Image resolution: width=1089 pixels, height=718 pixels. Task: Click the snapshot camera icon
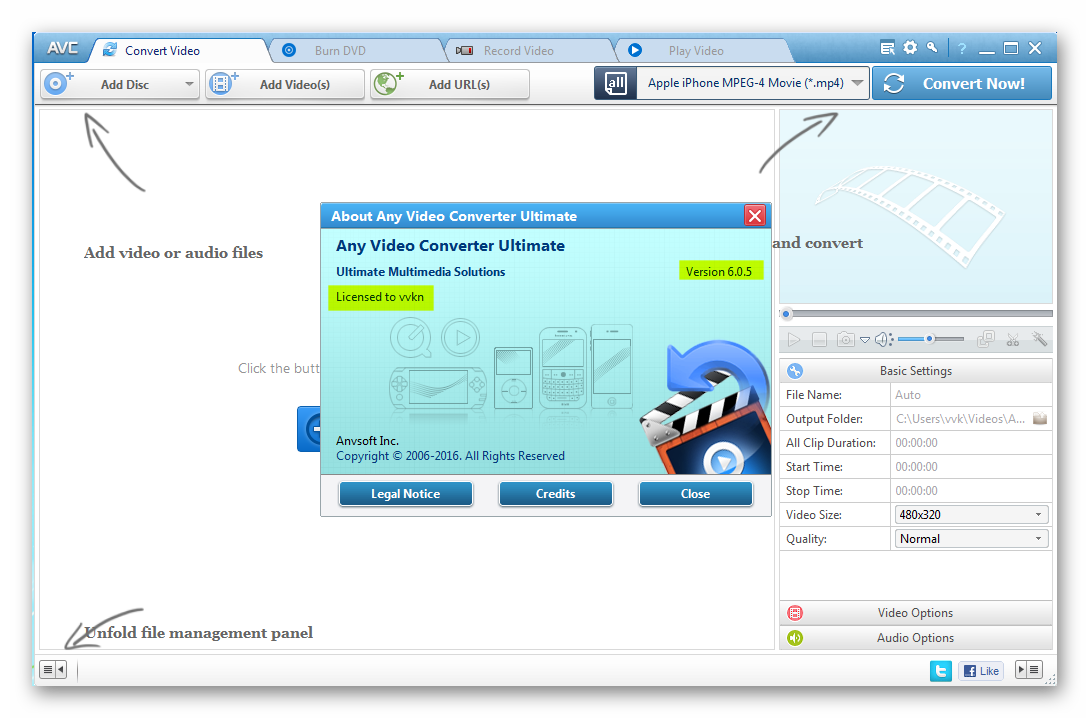[845, 340]
